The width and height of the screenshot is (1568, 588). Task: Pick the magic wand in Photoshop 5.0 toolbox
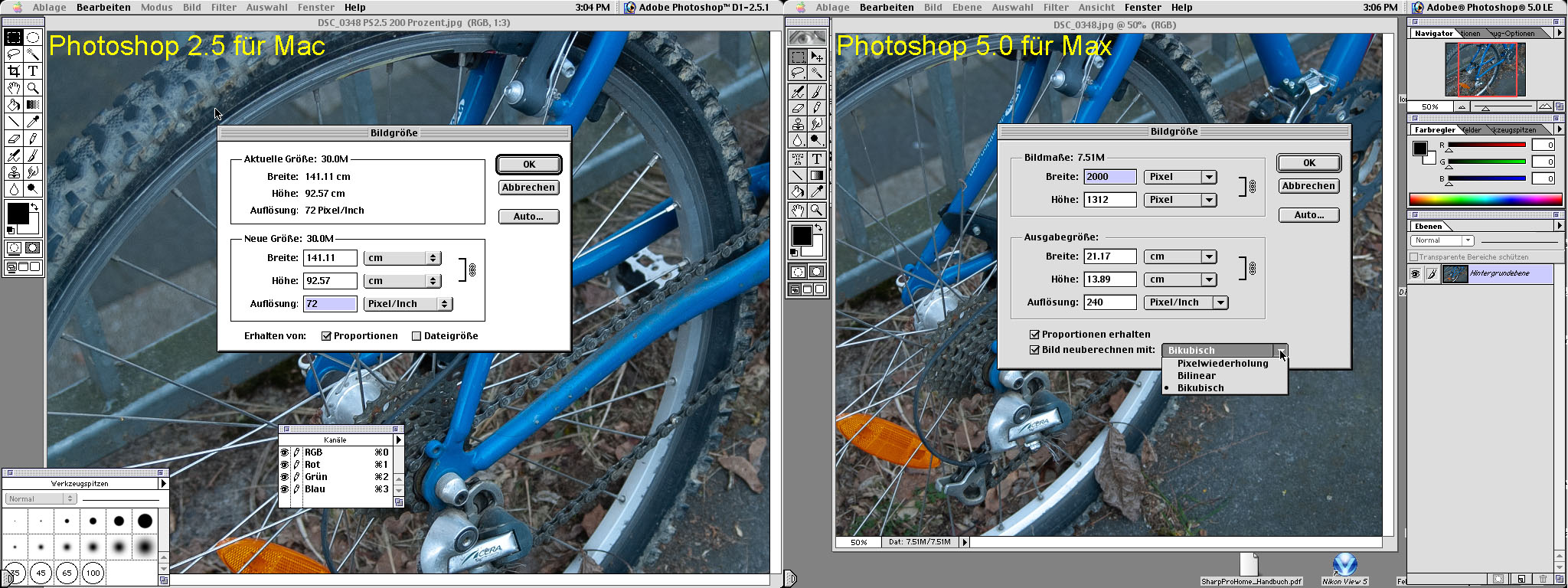tap(817, 73)
